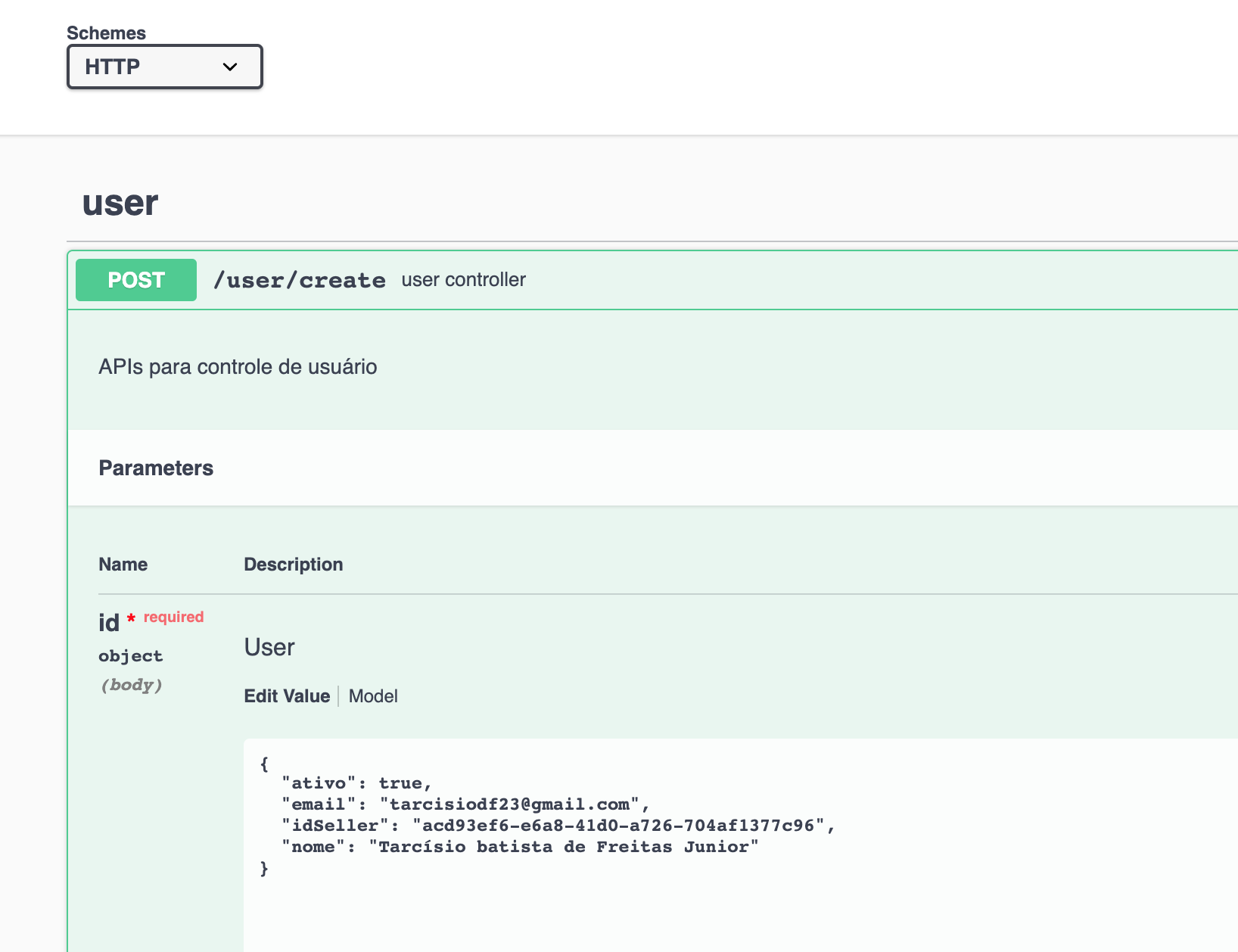Click the APIs para controle de usuário description
1238x952 pixels.
point(238,367)
